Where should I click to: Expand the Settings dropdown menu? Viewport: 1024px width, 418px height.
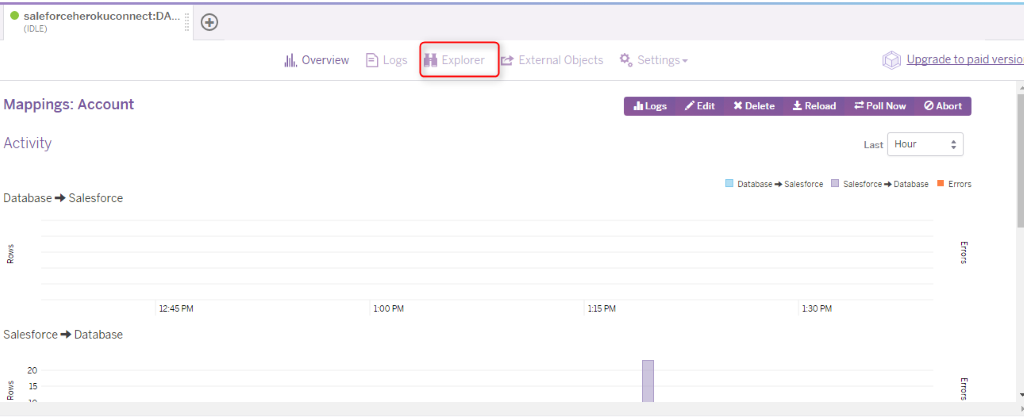pyautogui.click(x=654, y=60)
